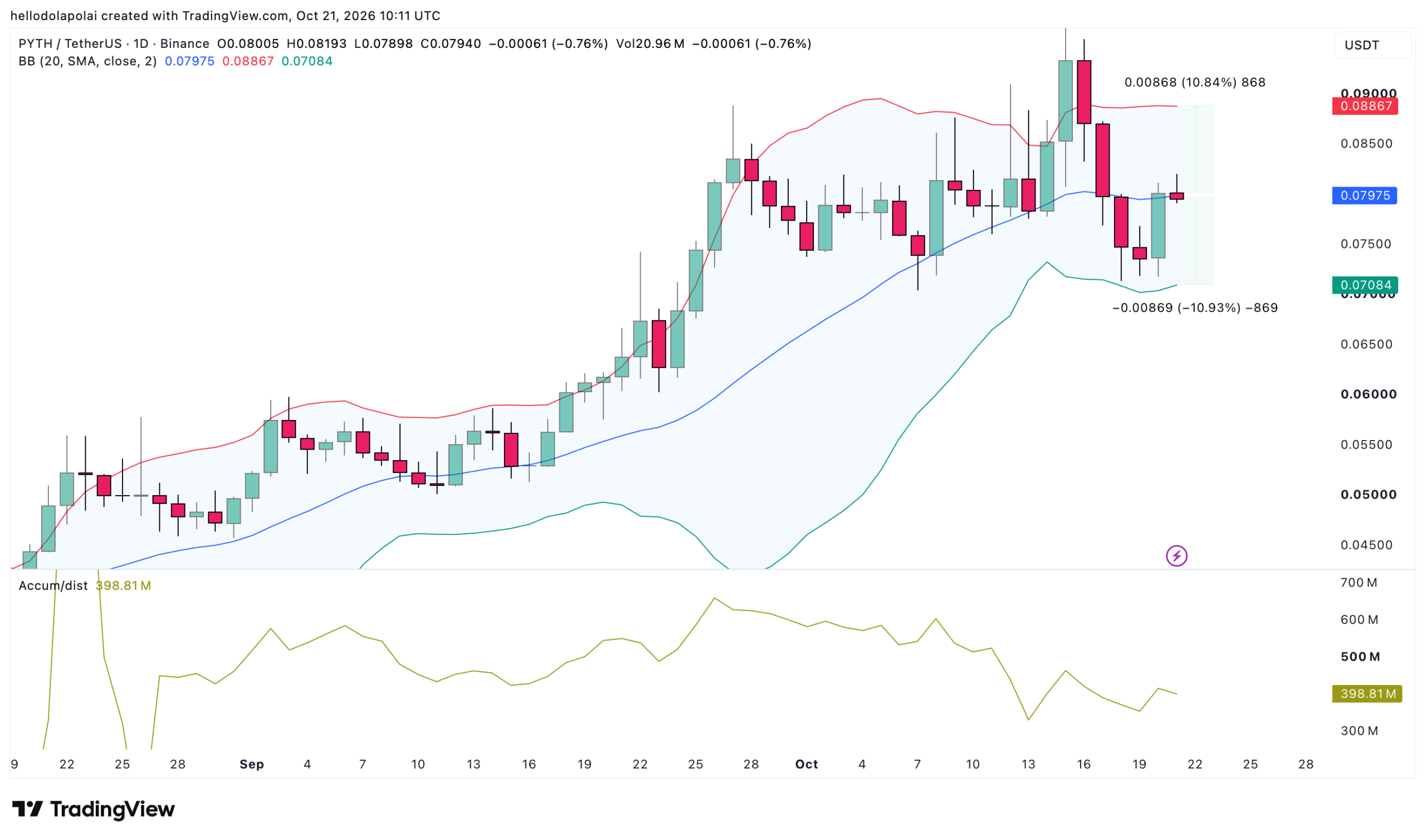This screenshot has height=840, width=1426.
Task: Click the 0.06500 price scale label
Action: coord(1366,344)
